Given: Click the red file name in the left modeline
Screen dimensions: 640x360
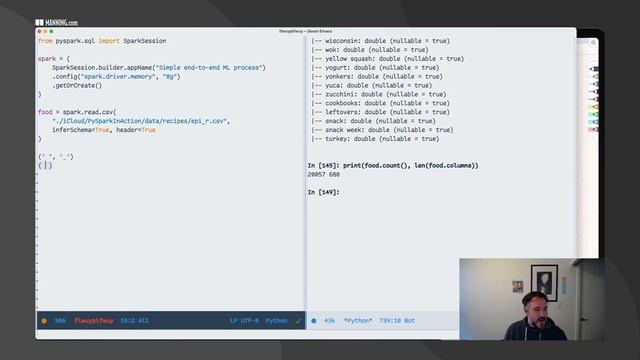Looking at the screenshot, I should (94, 321).
